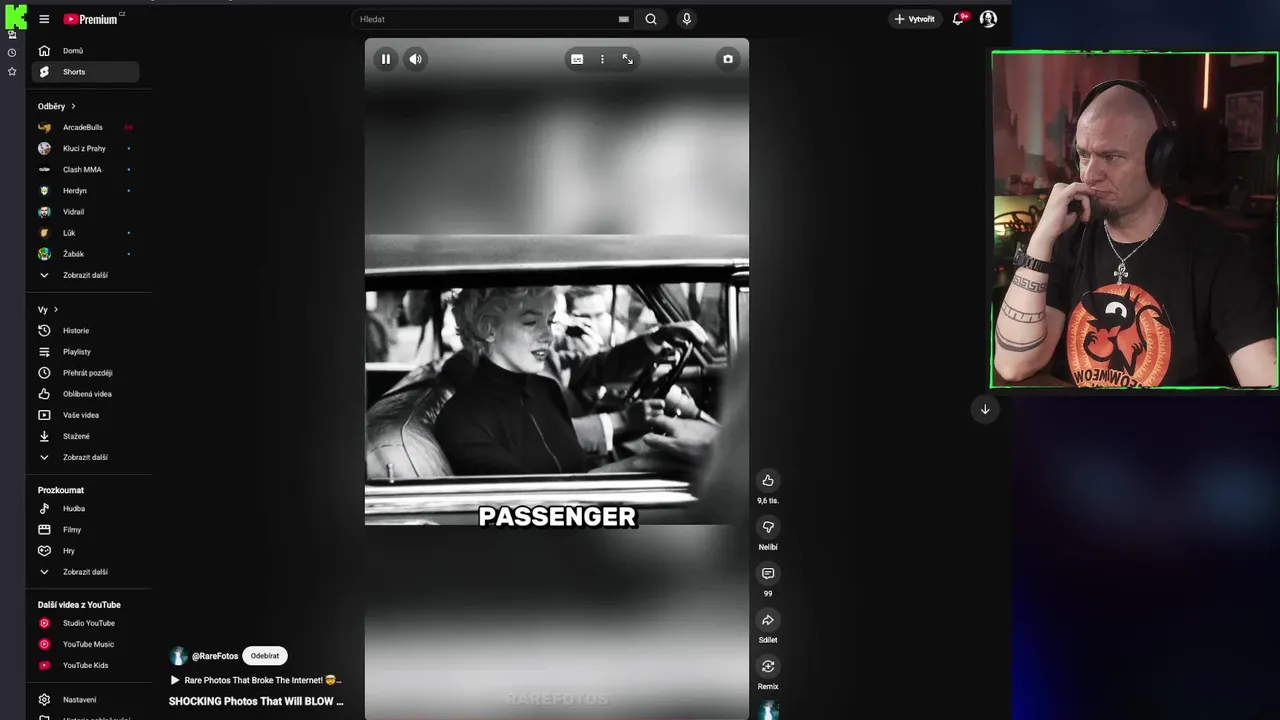Expand the Vy section header
The width and height of the screenshot is (1280, 720).
pyautogui.click(x=48, y=310)
